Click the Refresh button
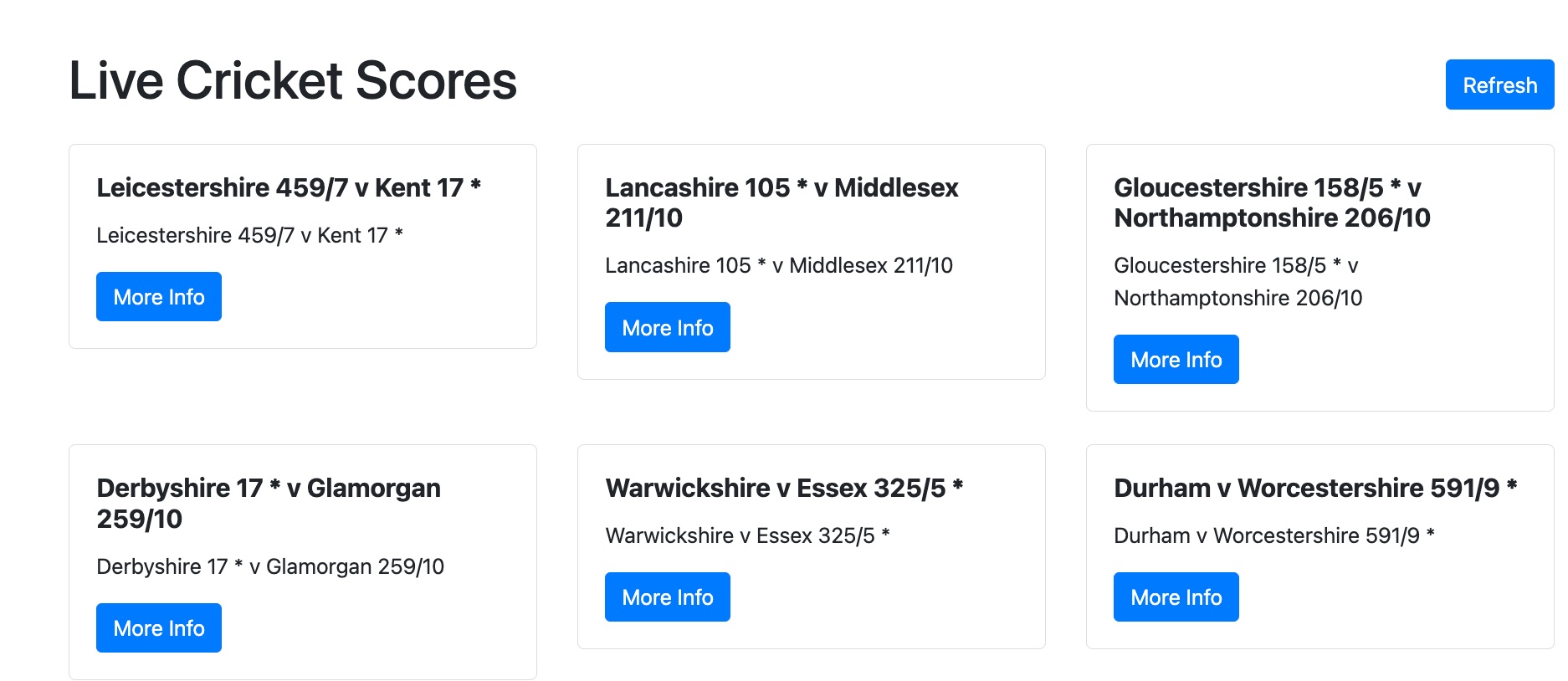 click(x=1499, y=84)
